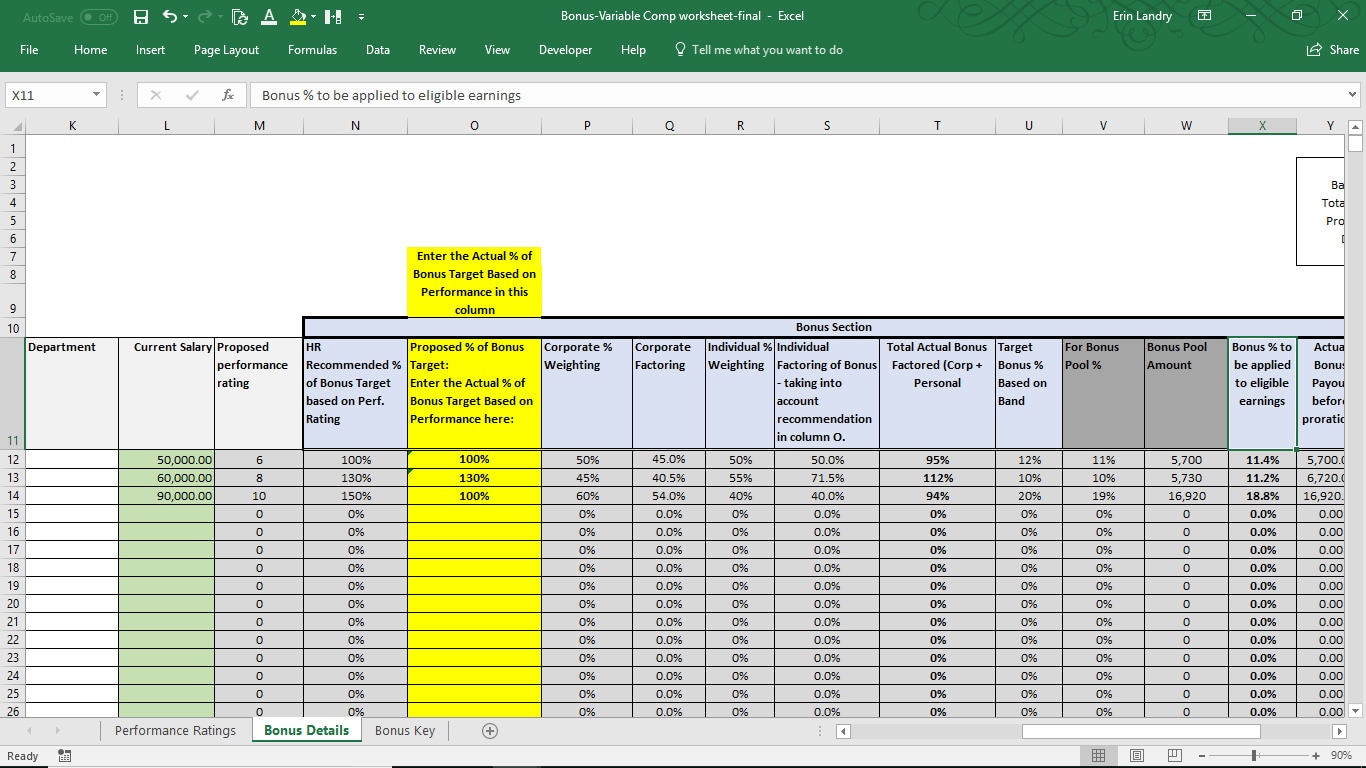1366x768 pixels.
Task: Select the Bonus Details sheet tab
Action: click(x=306, y=730)
